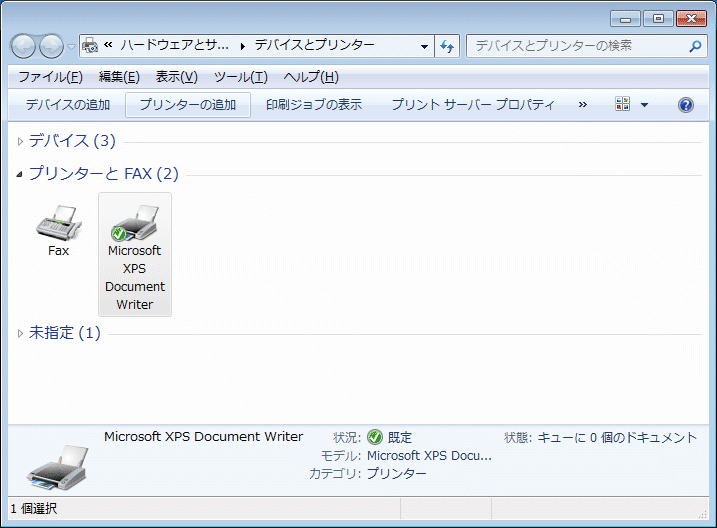Go back with the back arrow
The width and height of the screenshot is (717, 528).
(23, 46)
